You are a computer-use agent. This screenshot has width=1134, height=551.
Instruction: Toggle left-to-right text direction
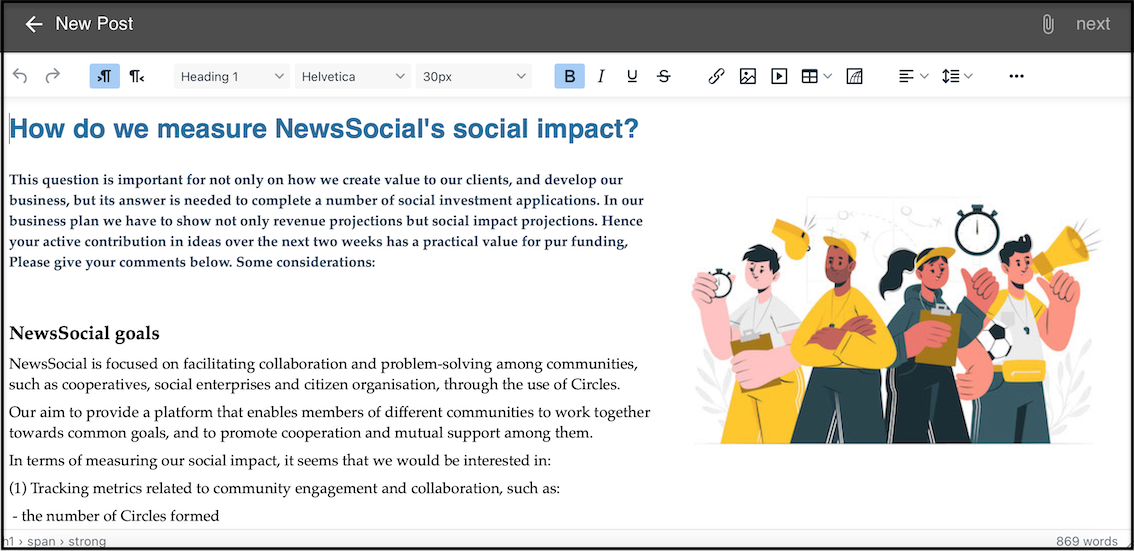[x=104, y=76]
